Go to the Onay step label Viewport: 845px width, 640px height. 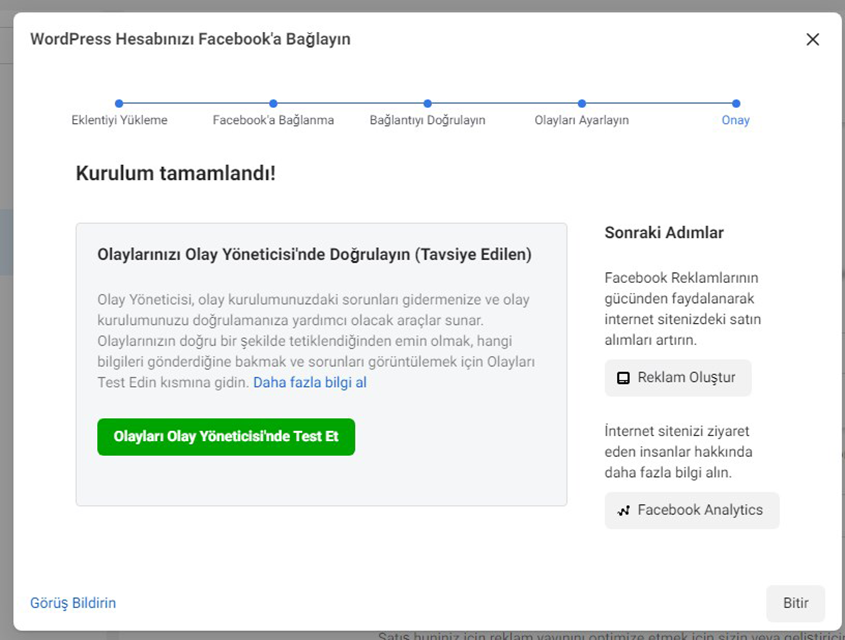(736, 120)
